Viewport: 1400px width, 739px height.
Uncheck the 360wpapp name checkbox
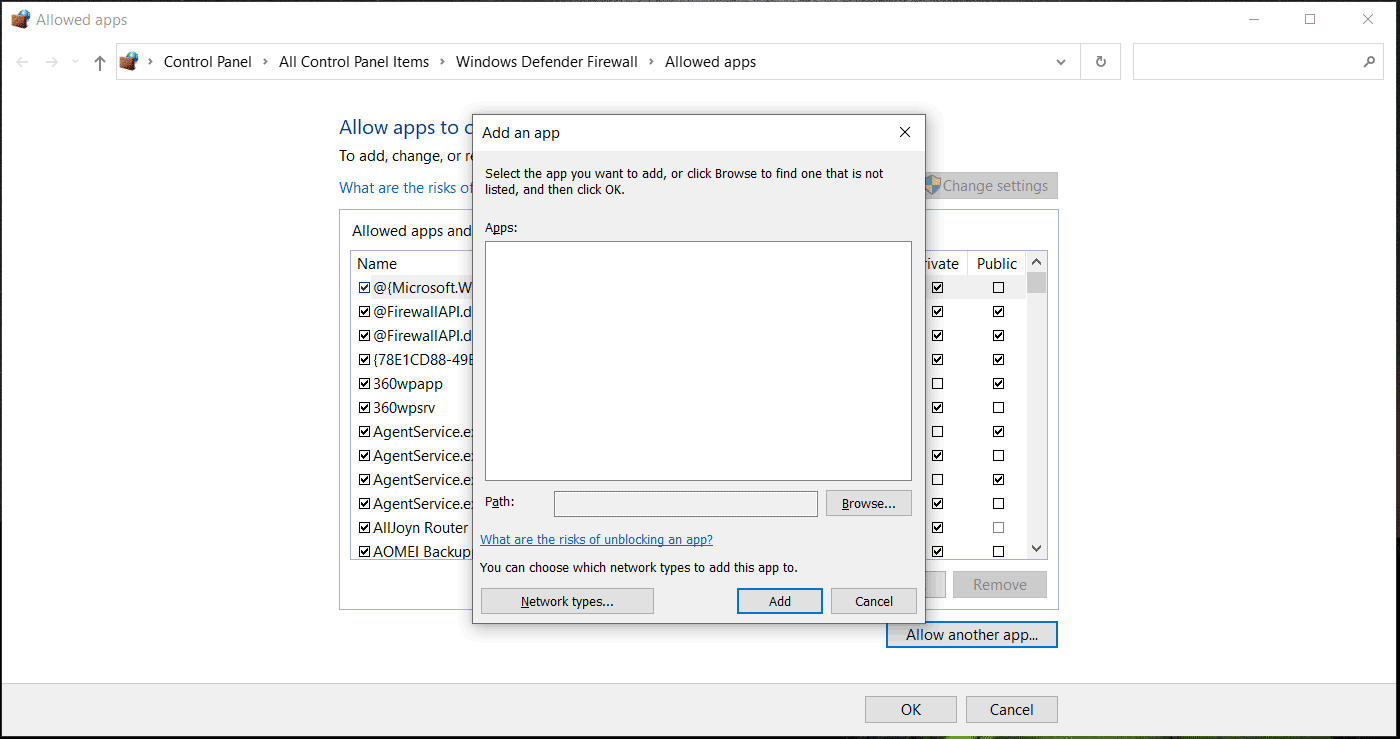365,384
